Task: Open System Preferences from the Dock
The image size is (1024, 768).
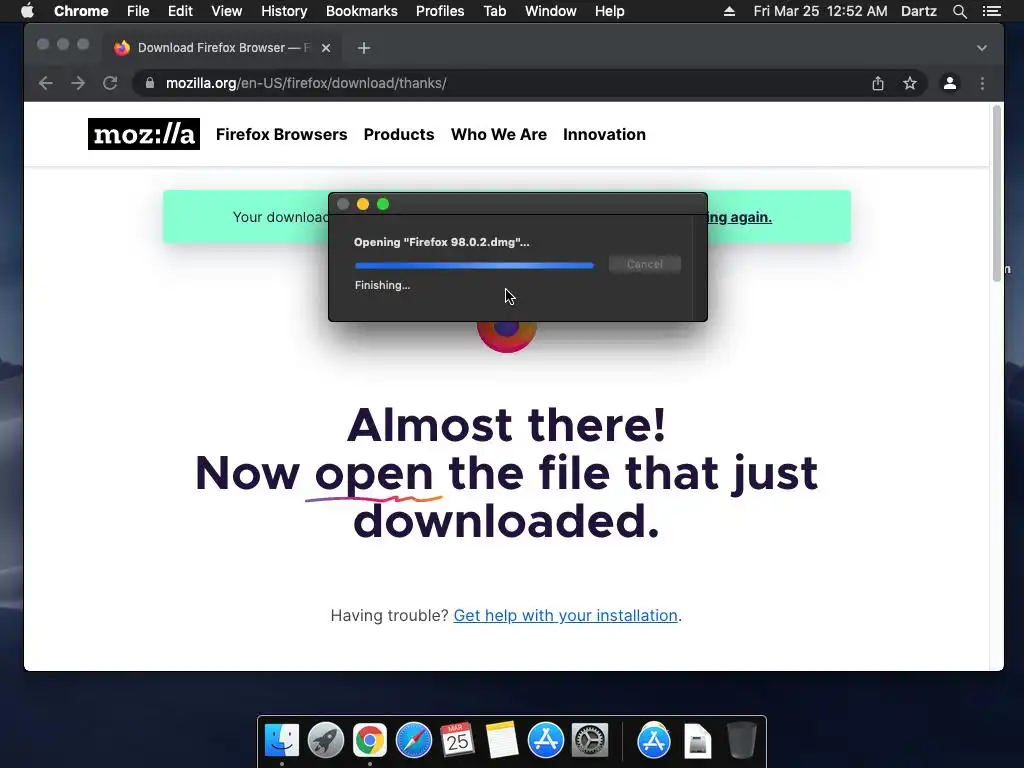Action: (x=590, y=741)
